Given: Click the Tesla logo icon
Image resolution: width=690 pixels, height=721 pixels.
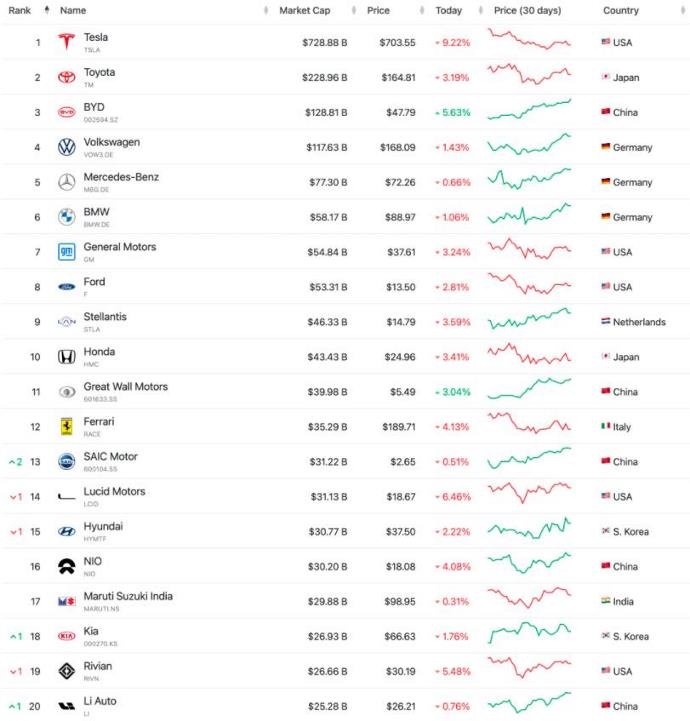Looking at the screenshot, I should (x=67, y=42).
